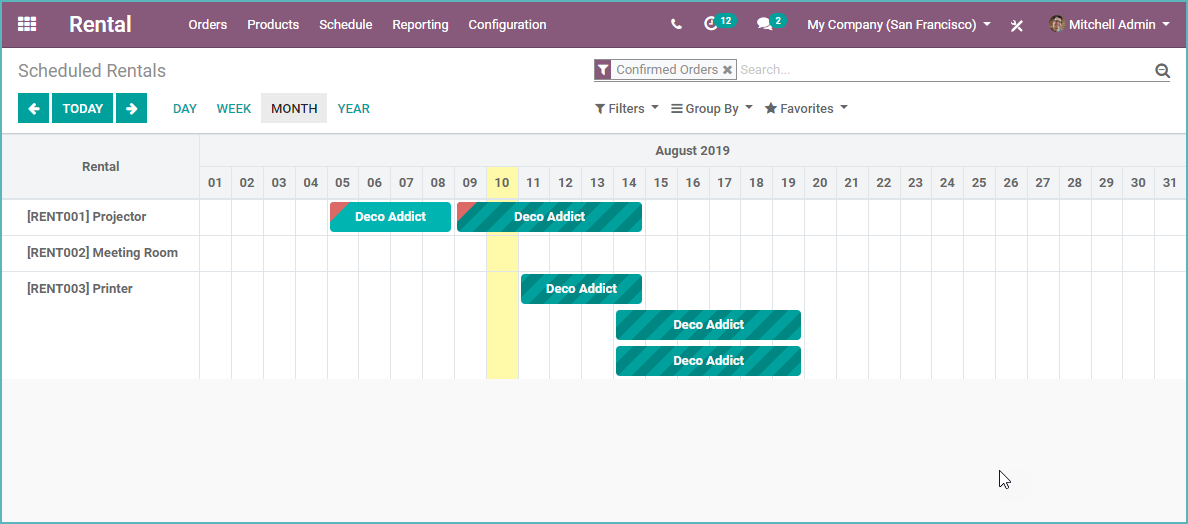
Task: Click the debug tools wrench icon
Action: (1017, 25)
